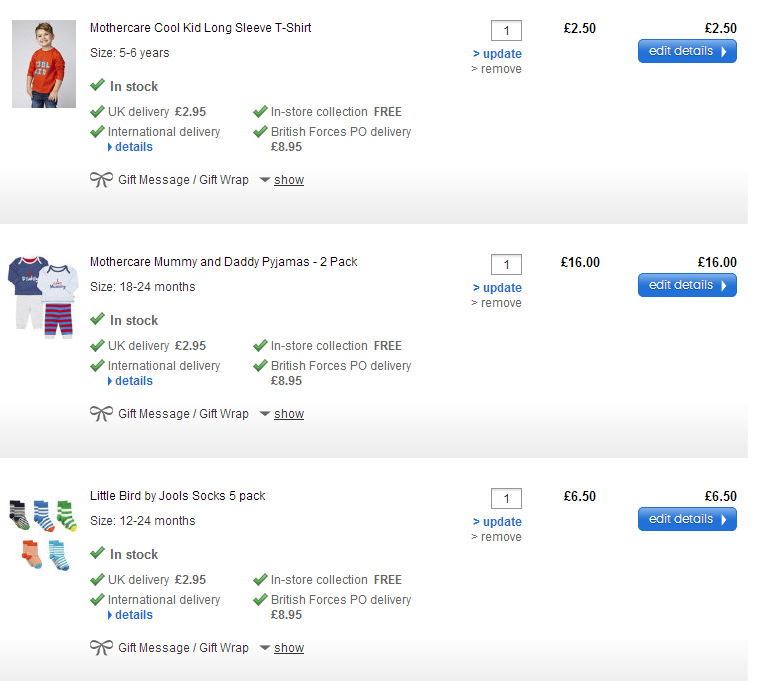This screenshot has height=681, width=765.
Task: Click gift bow icon for Cool Kid T-Shirt
Action: (x=101, y=180)
